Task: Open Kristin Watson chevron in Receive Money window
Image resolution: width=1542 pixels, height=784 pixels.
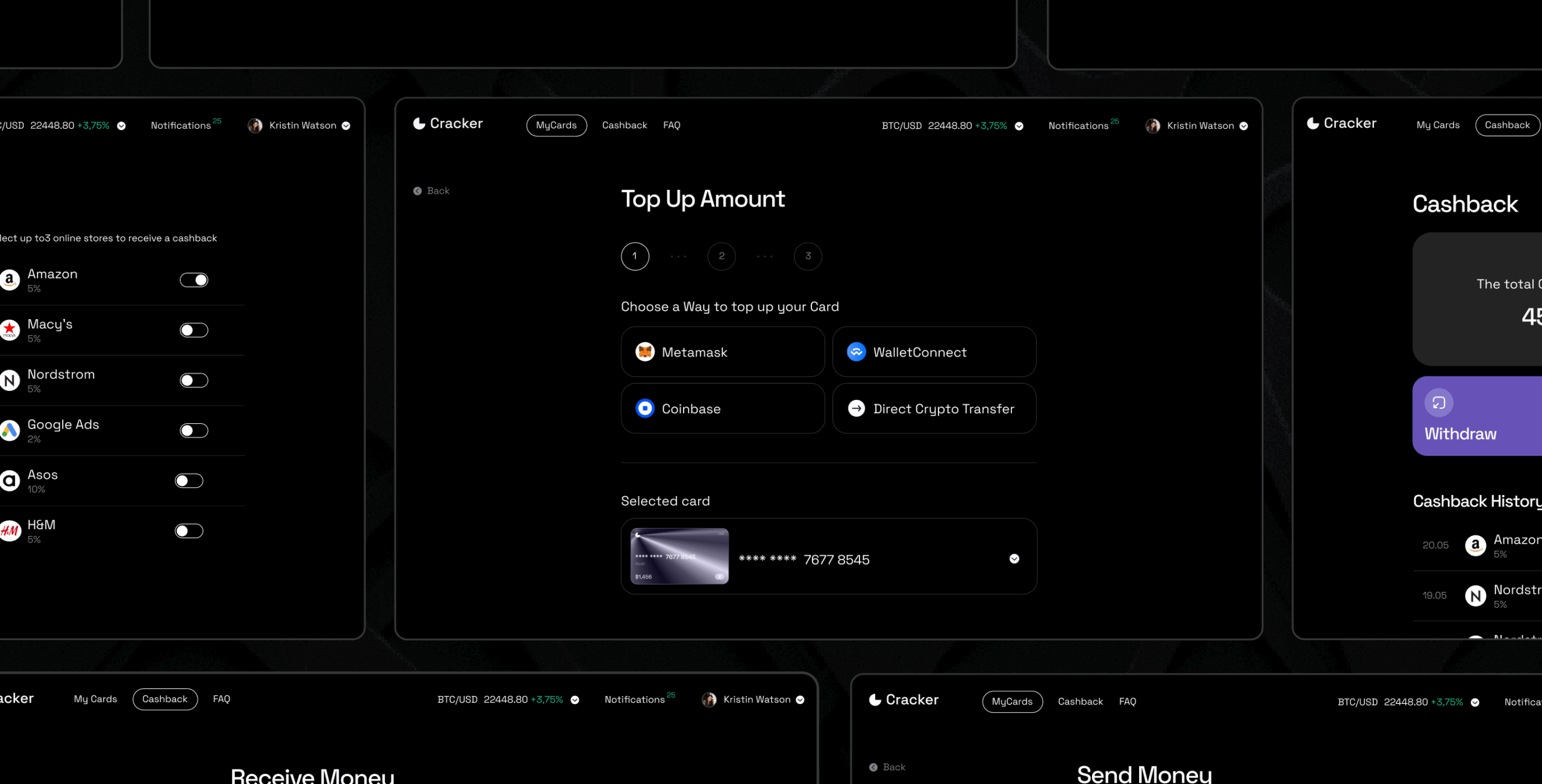Action: coord(801,700)
